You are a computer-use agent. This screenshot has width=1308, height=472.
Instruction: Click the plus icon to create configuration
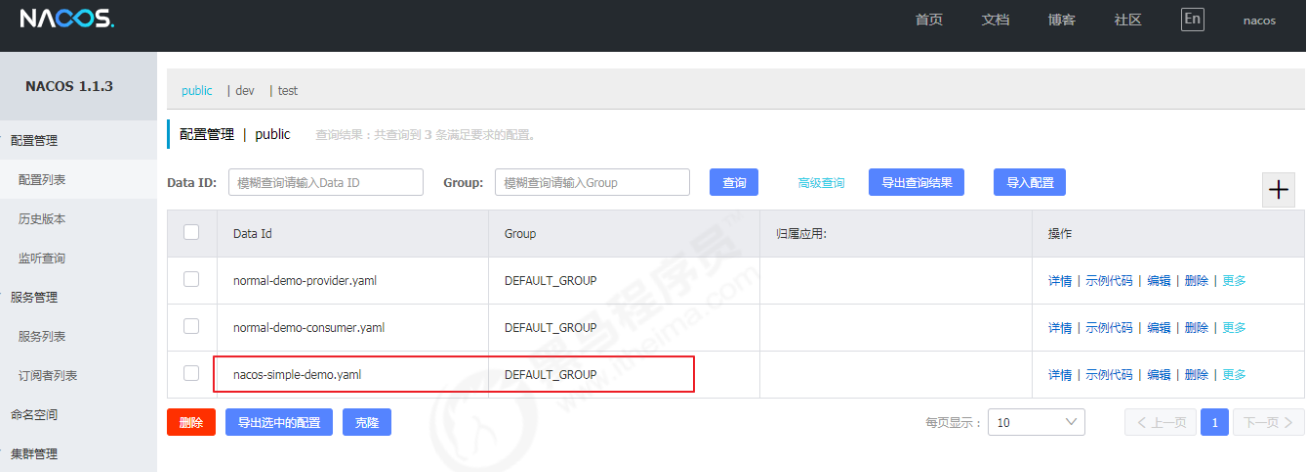(x=1278, y=190)
